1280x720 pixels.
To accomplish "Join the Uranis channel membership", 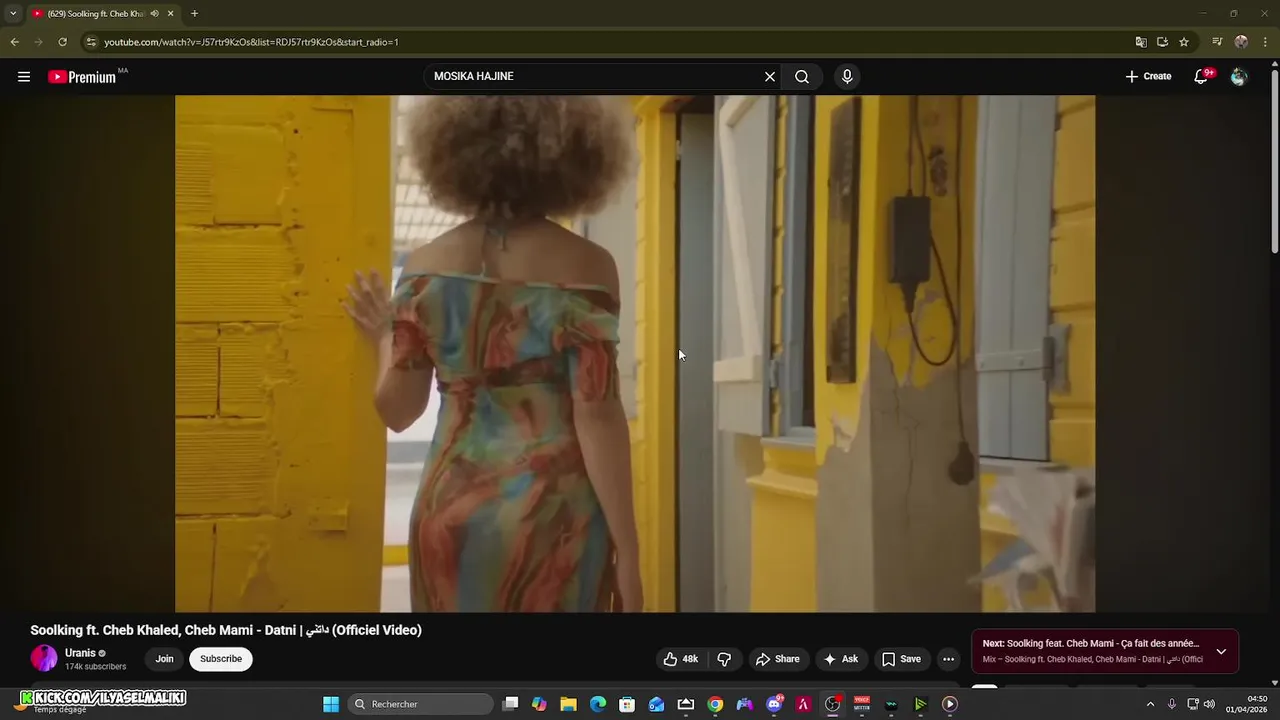I will [x=164, y=659].
